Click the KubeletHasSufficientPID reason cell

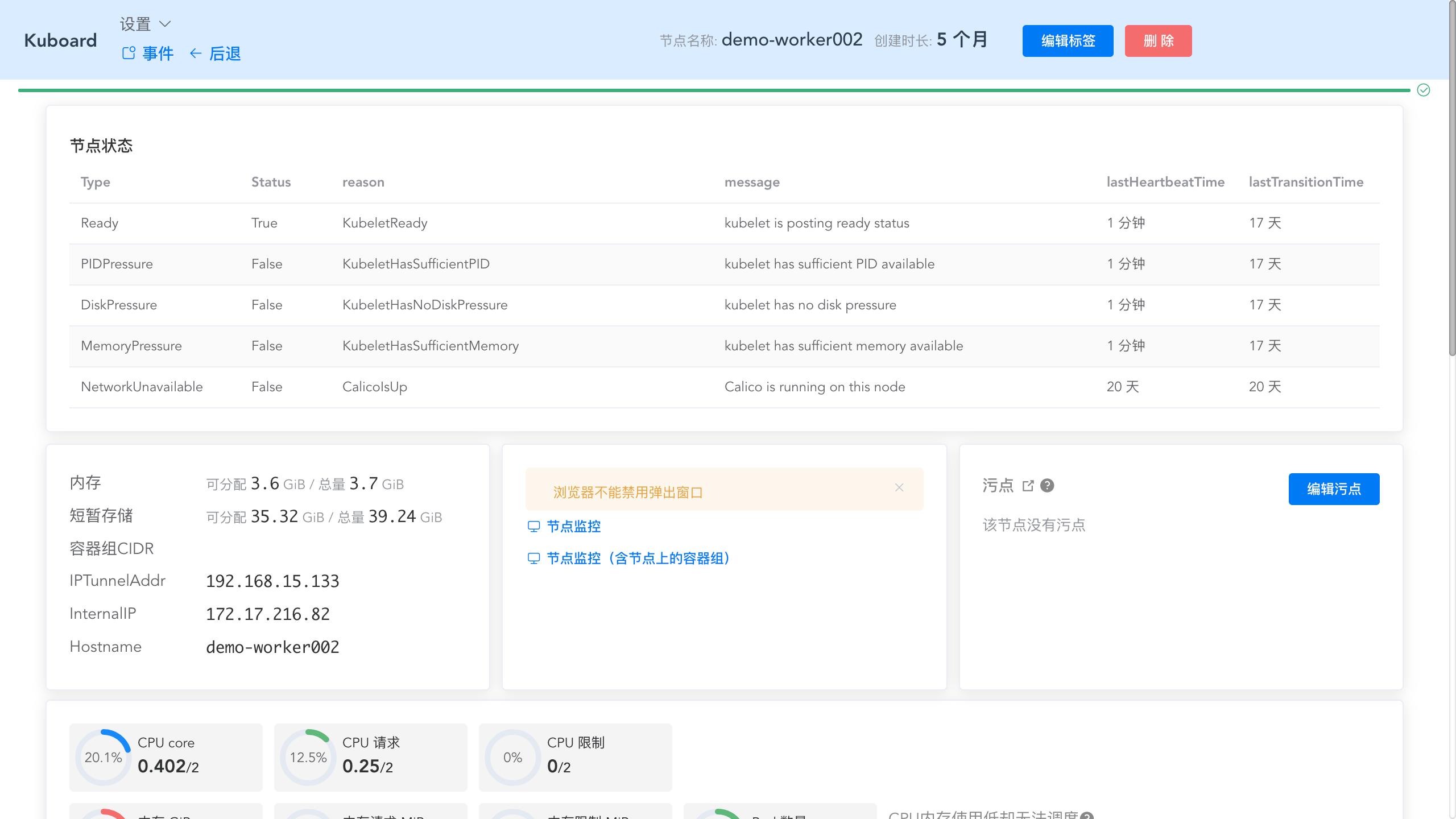[416, 264]
